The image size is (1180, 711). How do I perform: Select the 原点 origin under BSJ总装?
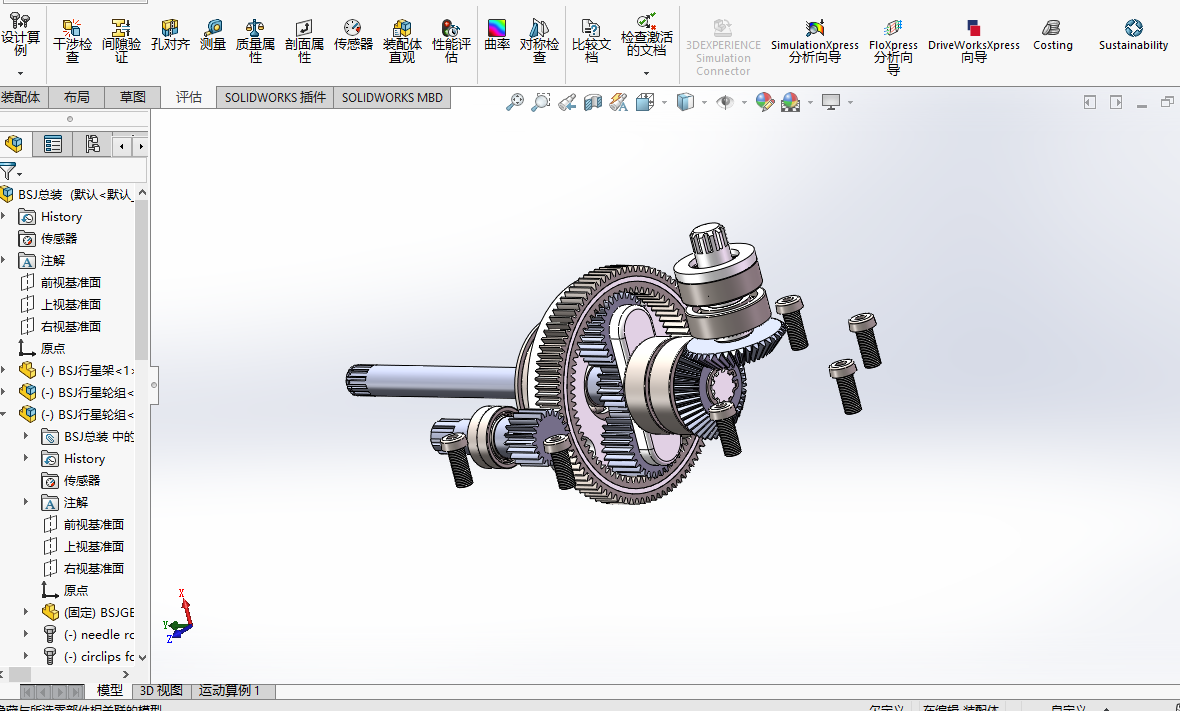pos(52,349)
